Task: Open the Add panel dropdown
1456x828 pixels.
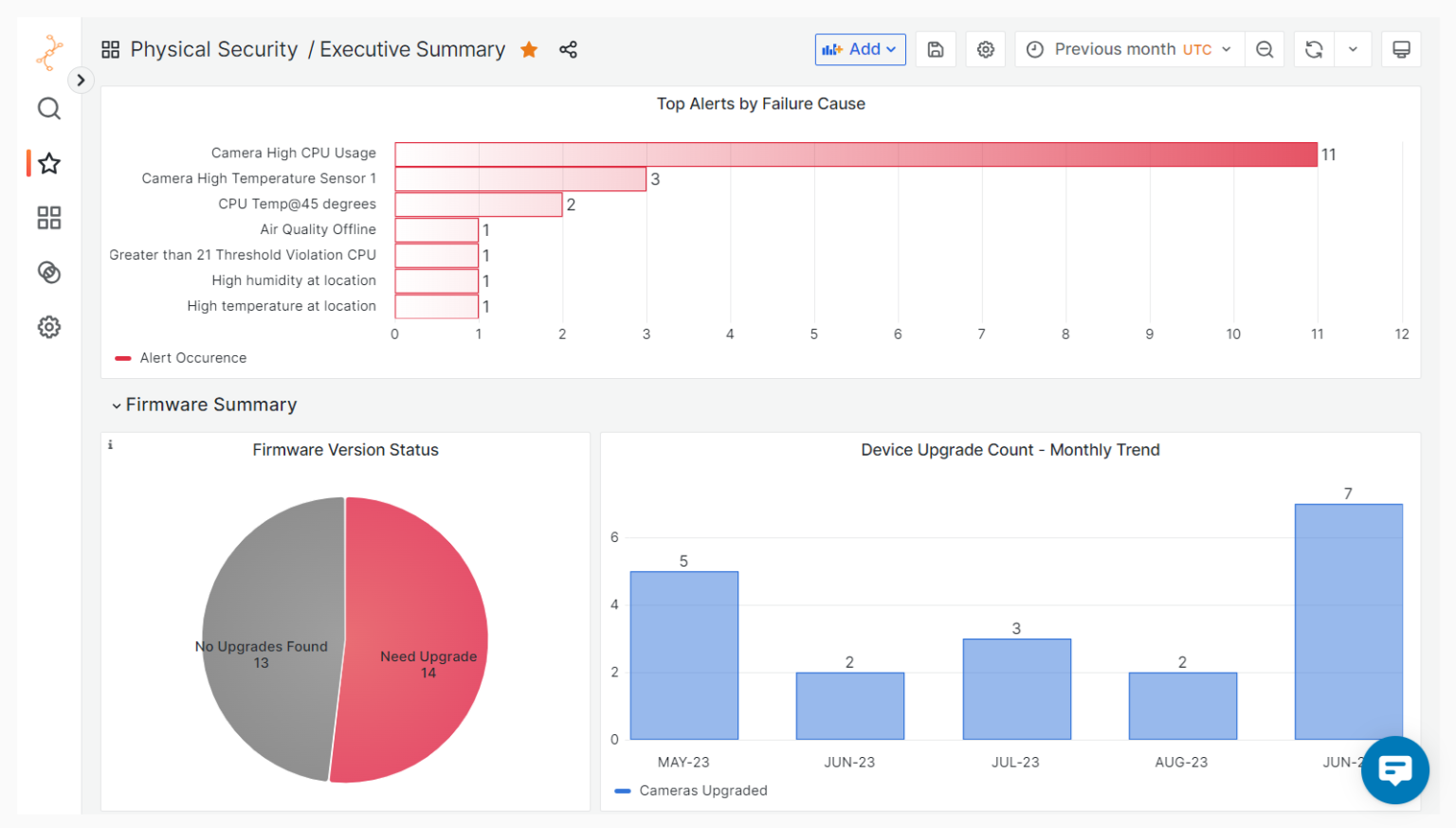Action: tap(860, 49)
